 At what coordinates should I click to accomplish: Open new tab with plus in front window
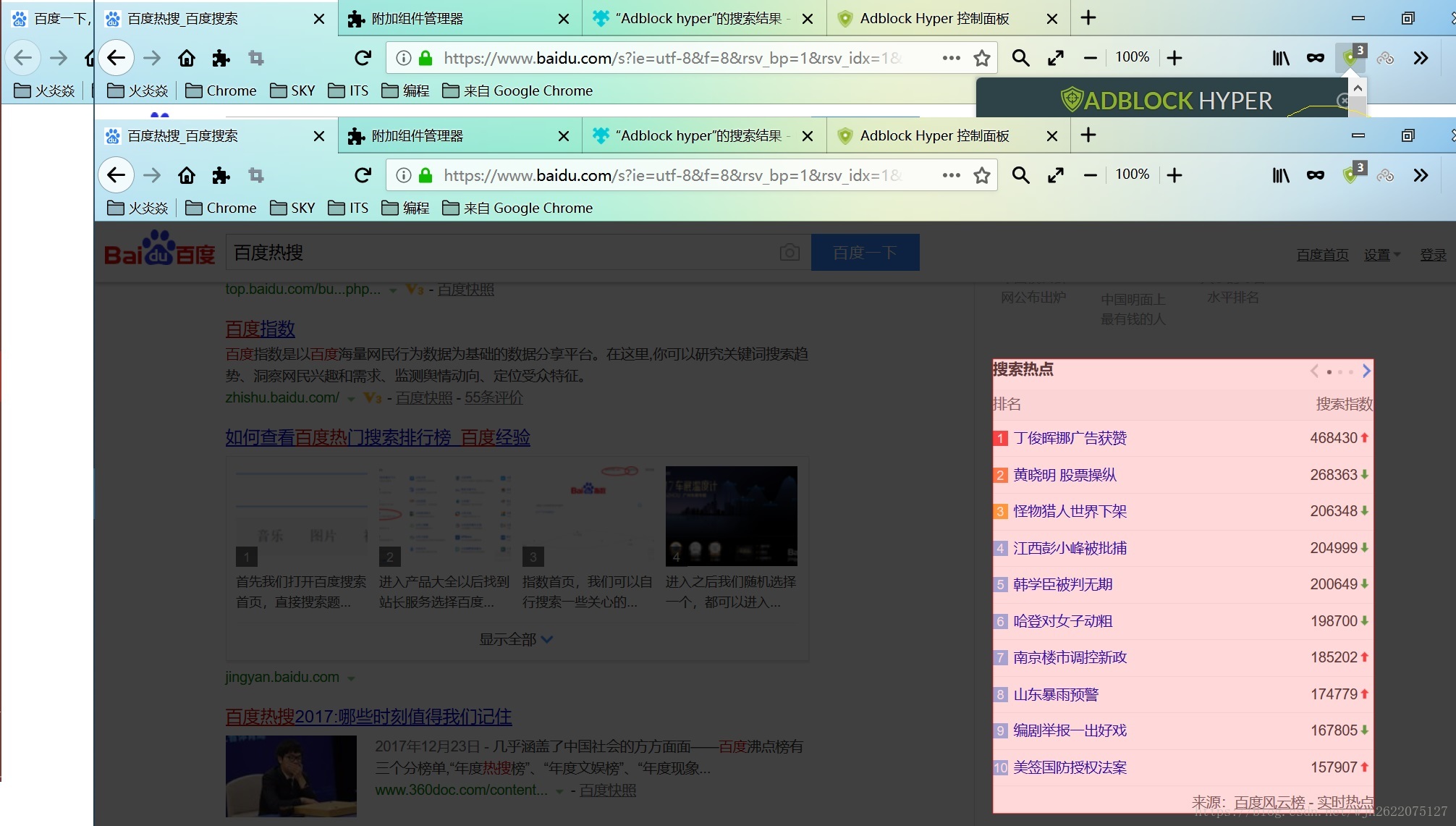pos(1088,135)
